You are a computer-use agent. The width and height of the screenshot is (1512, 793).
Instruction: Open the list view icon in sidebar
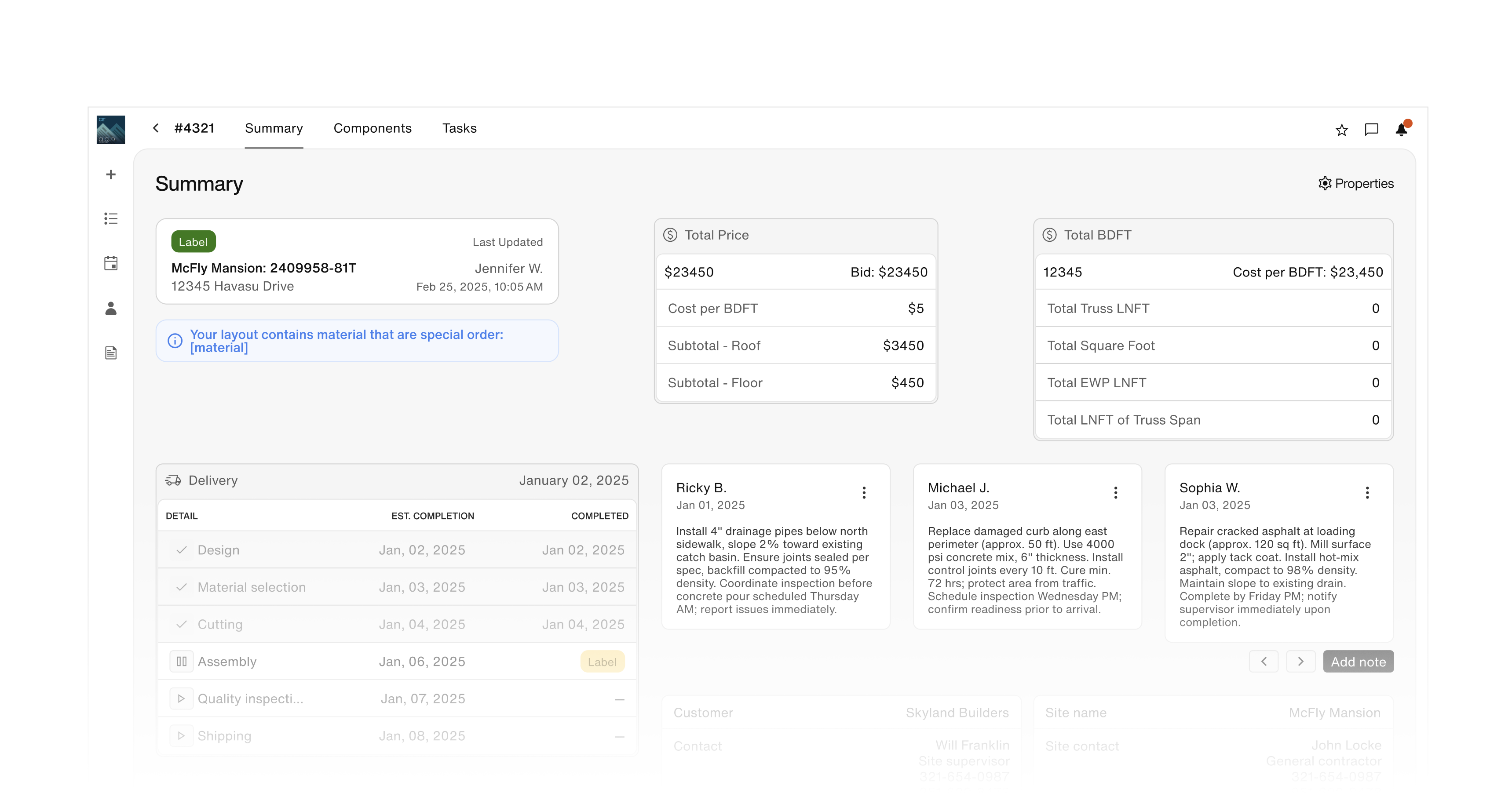110,219
